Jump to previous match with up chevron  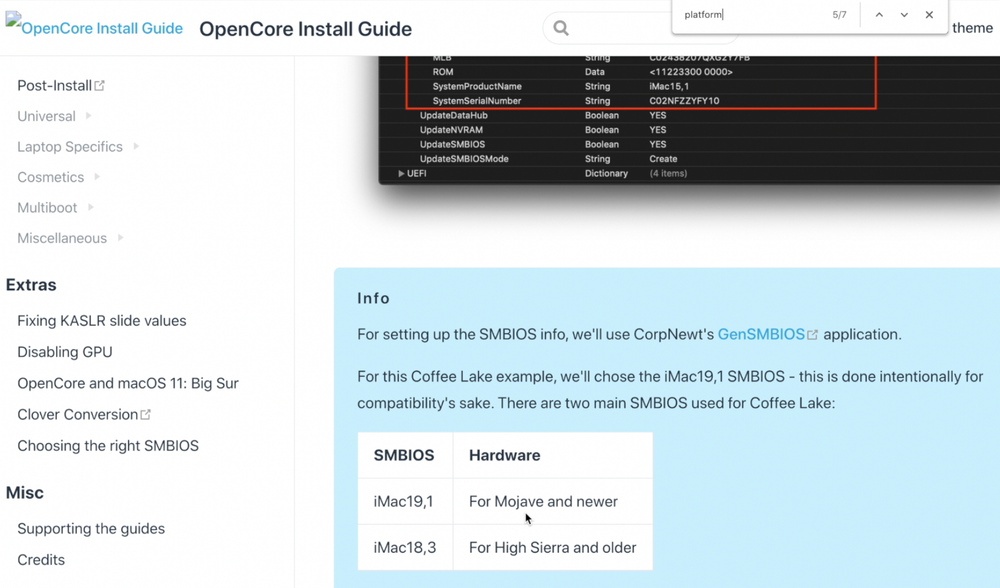click(x=879, y=15)
